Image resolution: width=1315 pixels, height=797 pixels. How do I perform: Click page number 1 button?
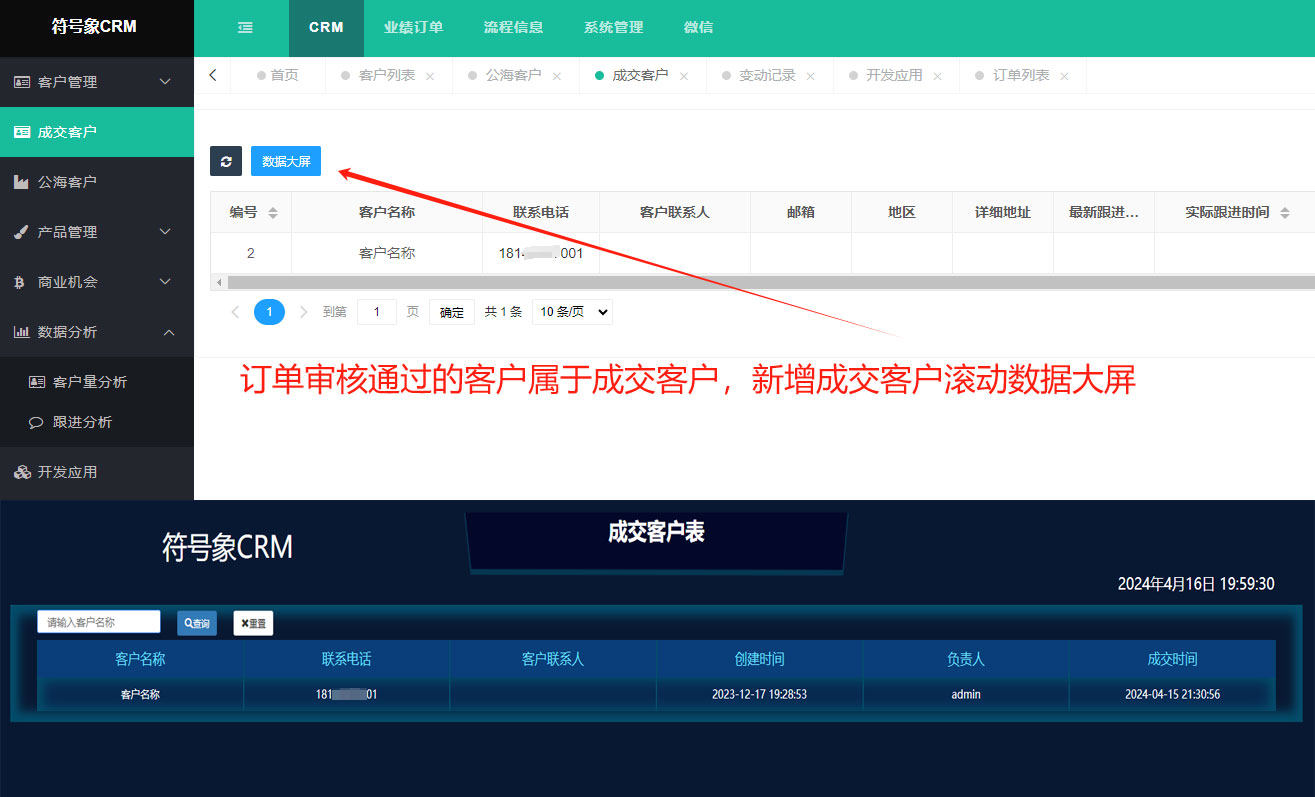(269, 312)
